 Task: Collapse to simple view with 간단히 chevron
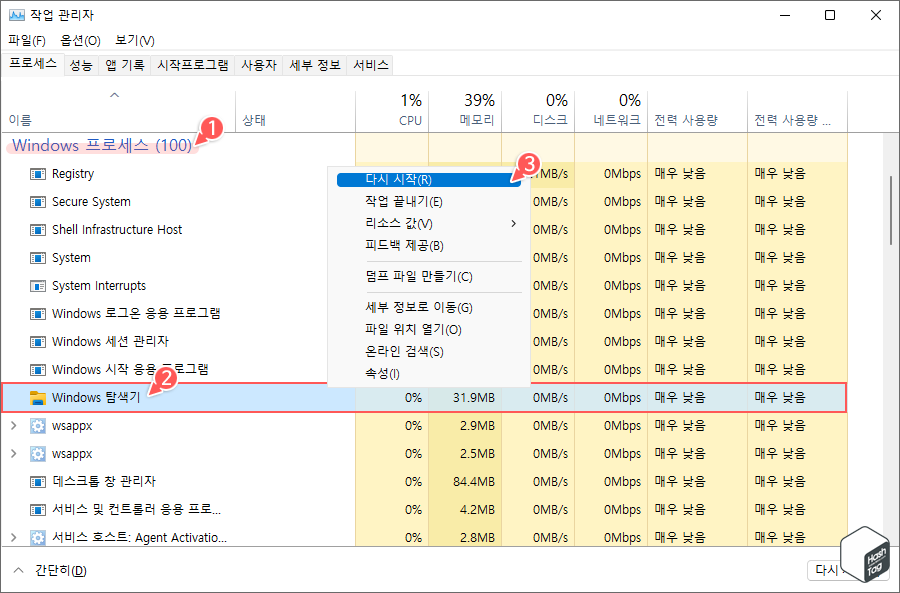coord(18,571)
